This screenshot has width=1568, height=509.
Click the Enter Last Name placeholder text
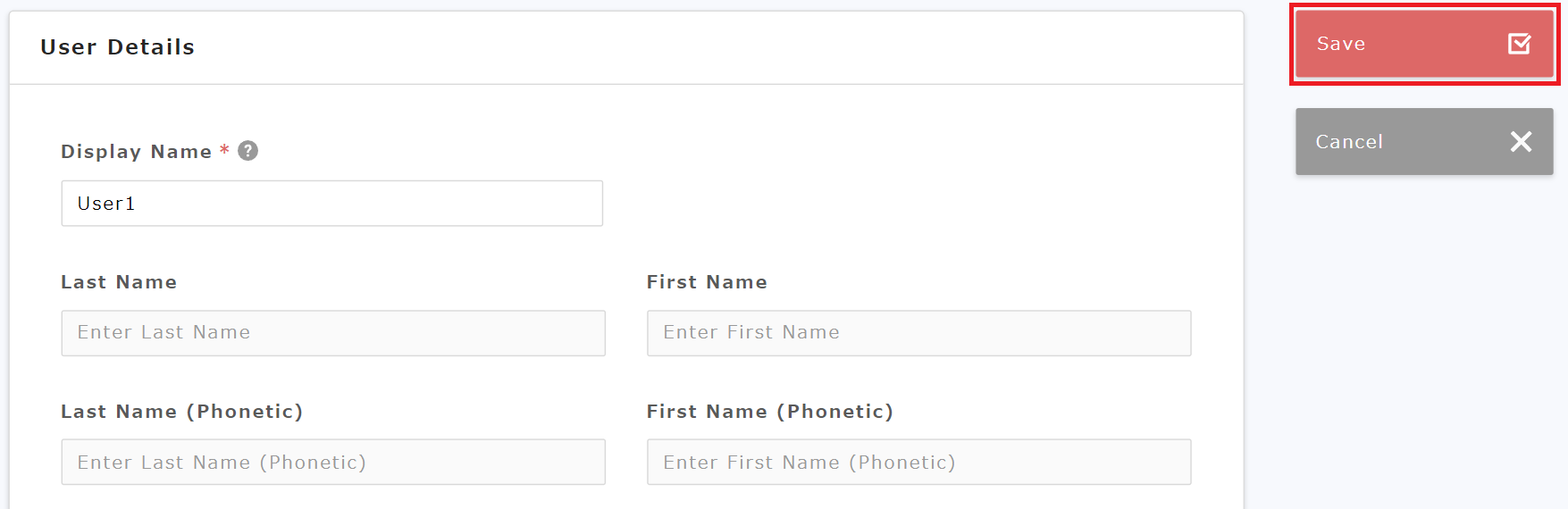click(164, 333)
